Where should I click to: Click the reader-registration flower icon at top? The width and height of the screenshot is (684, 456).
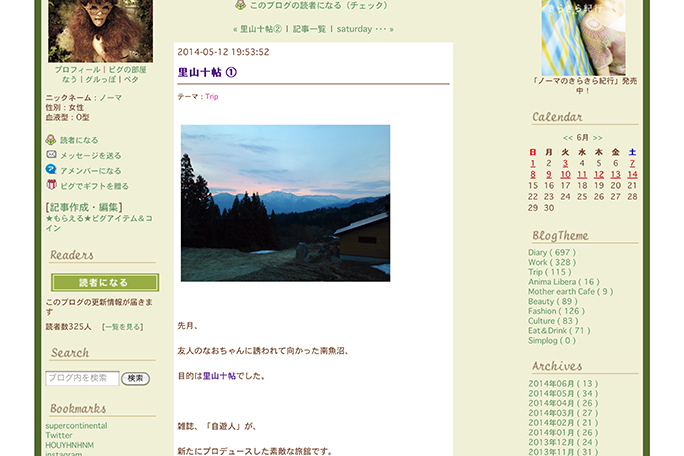[240, 5]
